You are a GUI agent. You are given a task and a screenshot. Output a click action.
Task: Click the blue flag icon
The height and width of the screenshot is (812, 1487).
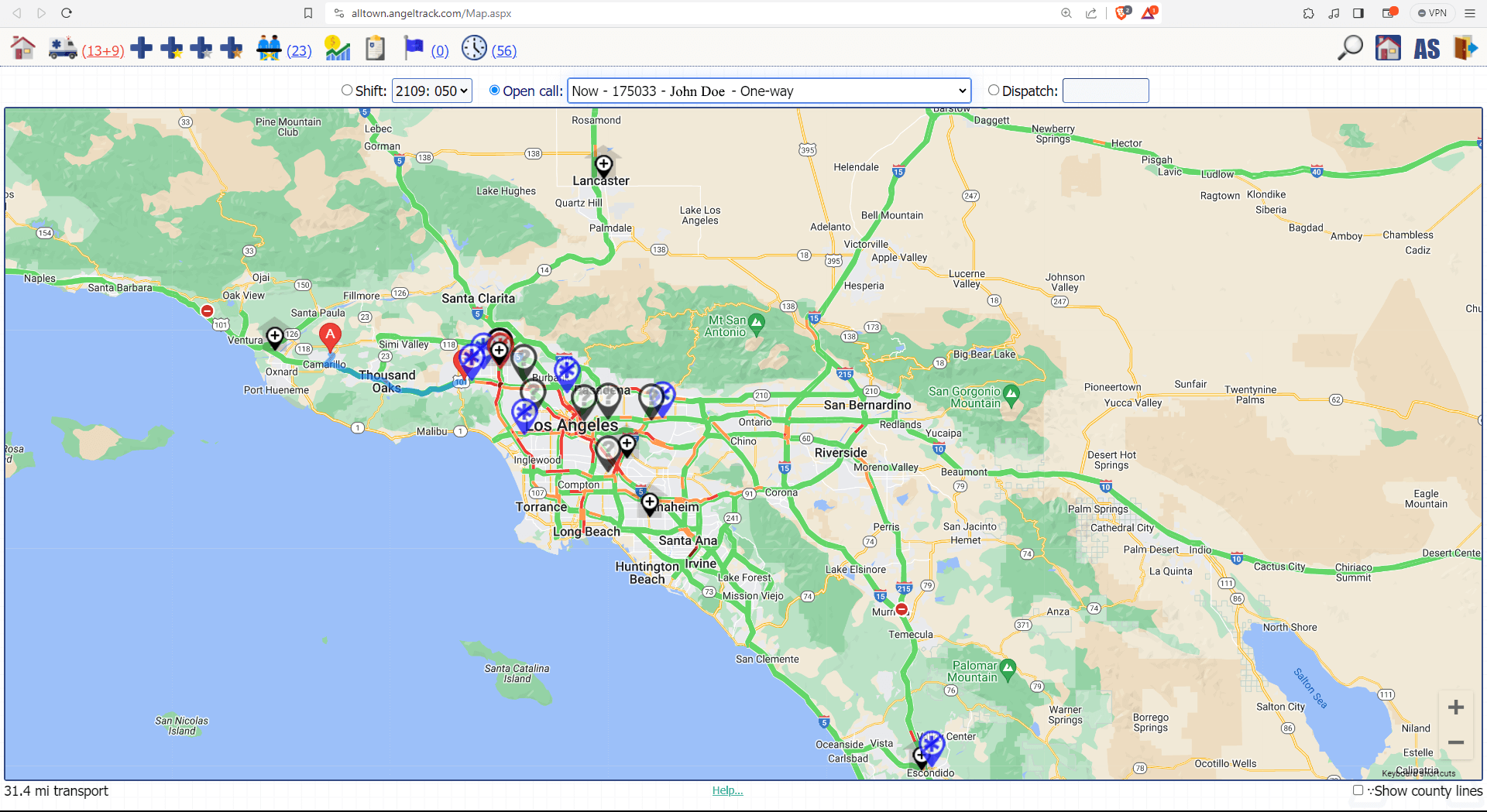pyautogui.click(x=414, y=48)
